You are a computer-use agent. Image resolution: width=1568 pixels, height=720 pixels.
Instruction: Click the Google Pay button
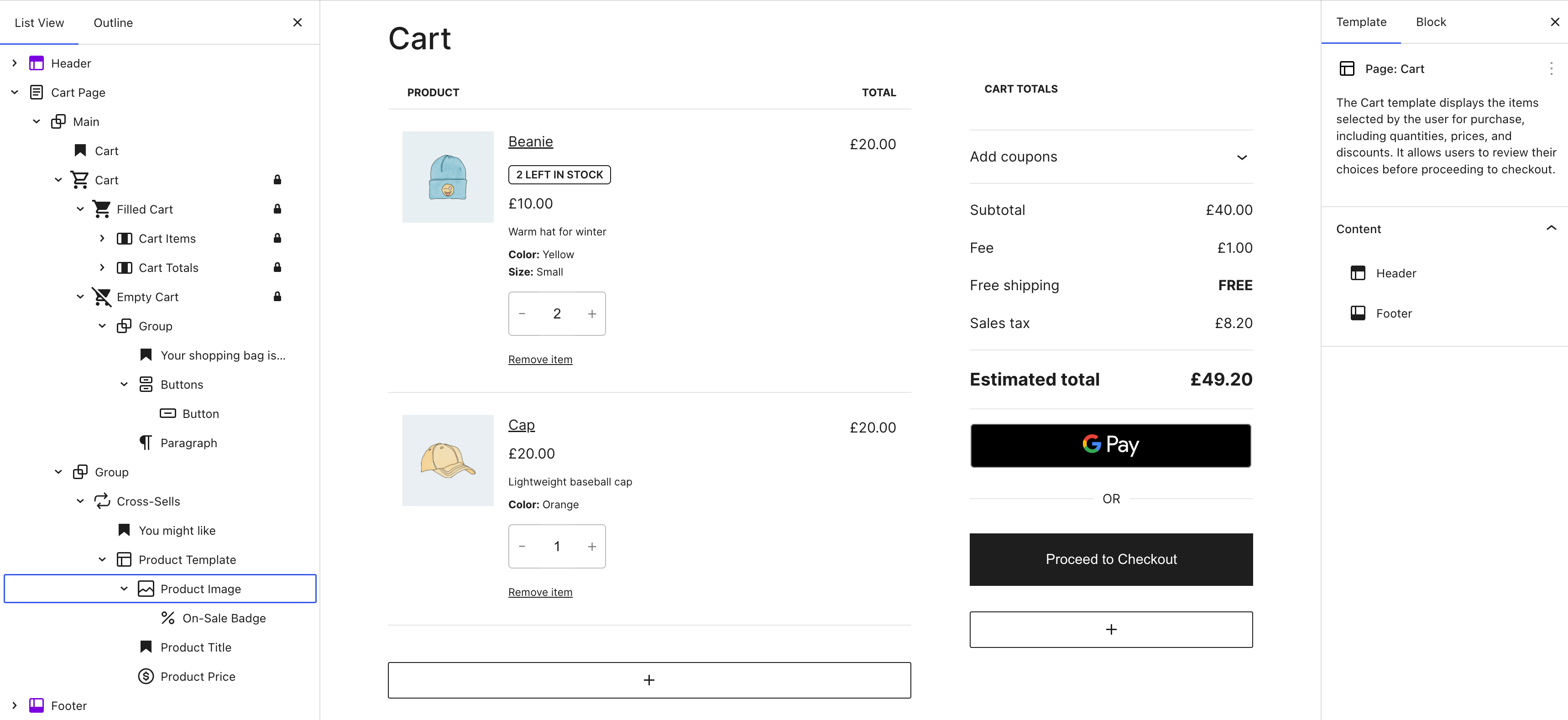[x=1111, y=445]
